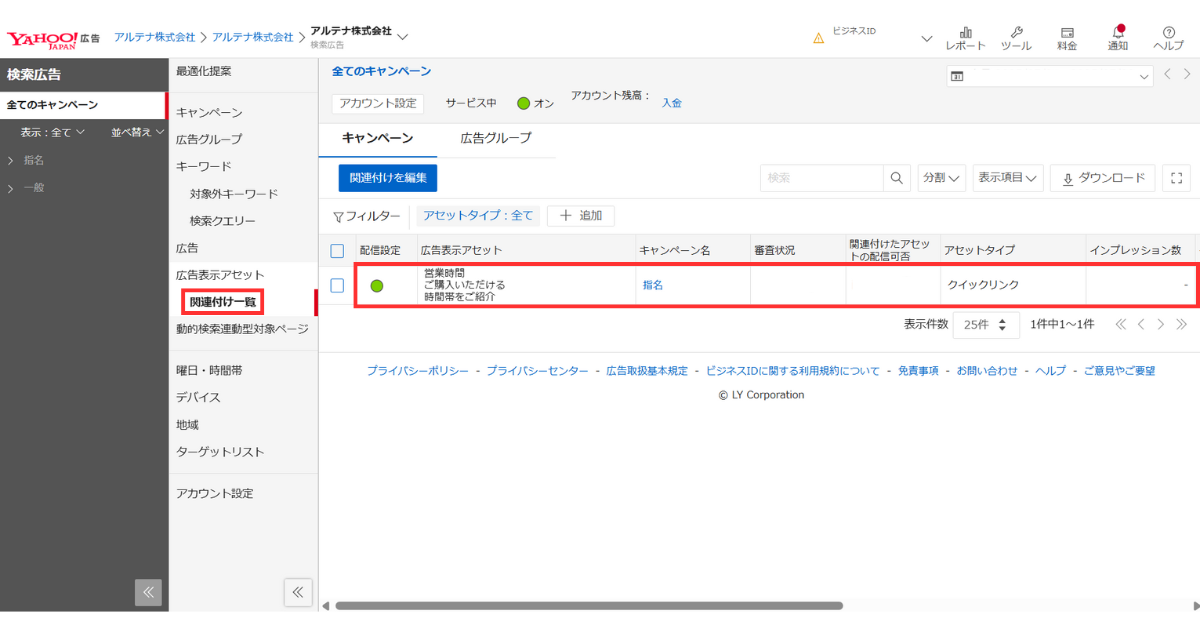Expand the 指名 campaign tree item
Viewport: 1200px width, 630px height.
point(10,160)
